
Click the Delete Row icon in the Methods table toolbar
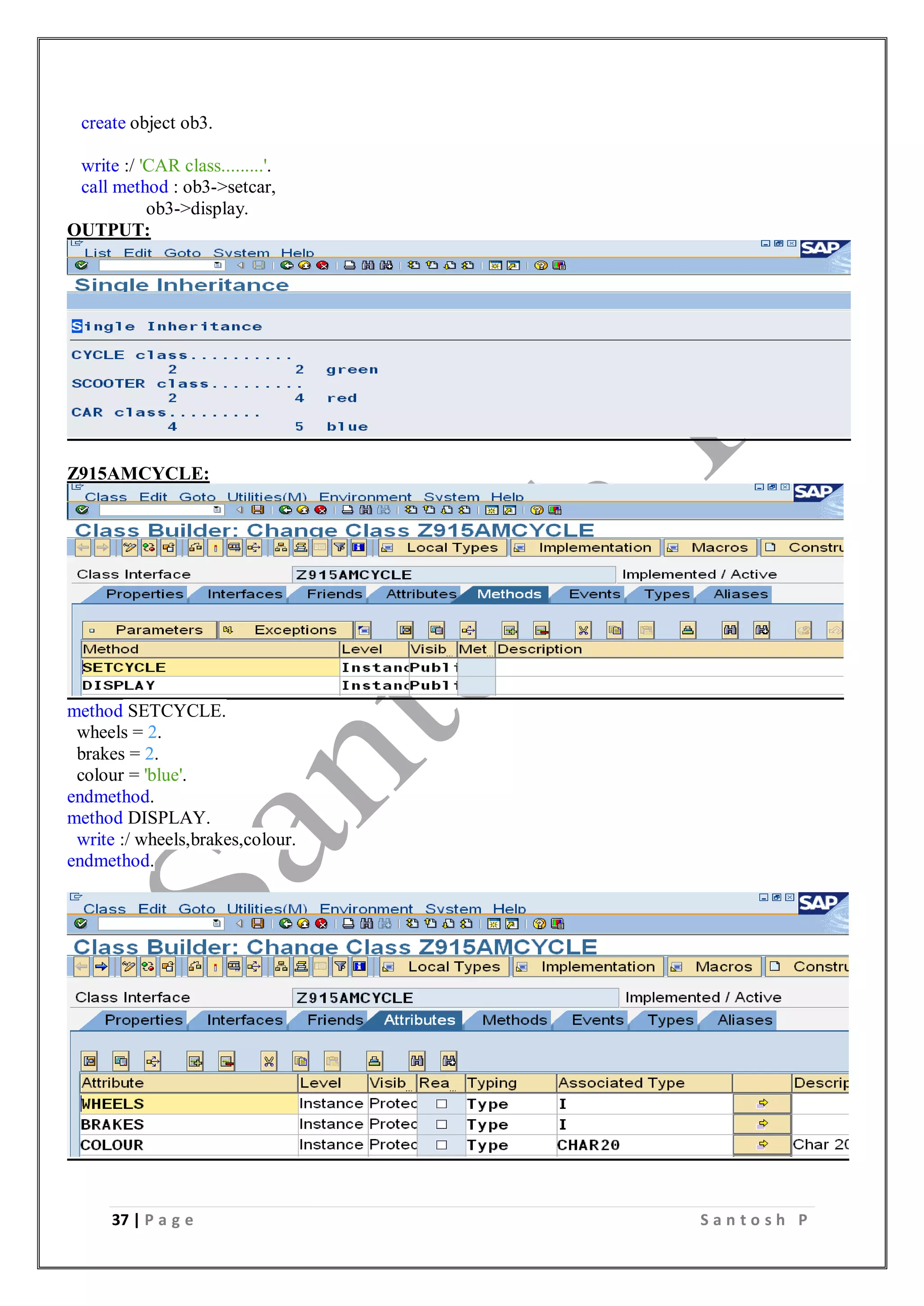542,630
